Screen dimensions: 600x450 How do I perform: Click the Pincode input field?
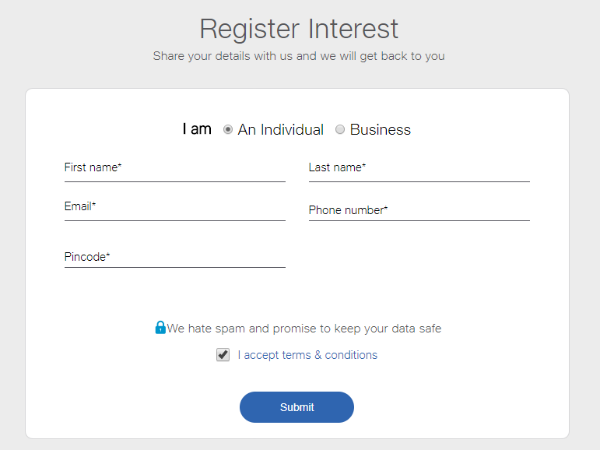(174, 257)
